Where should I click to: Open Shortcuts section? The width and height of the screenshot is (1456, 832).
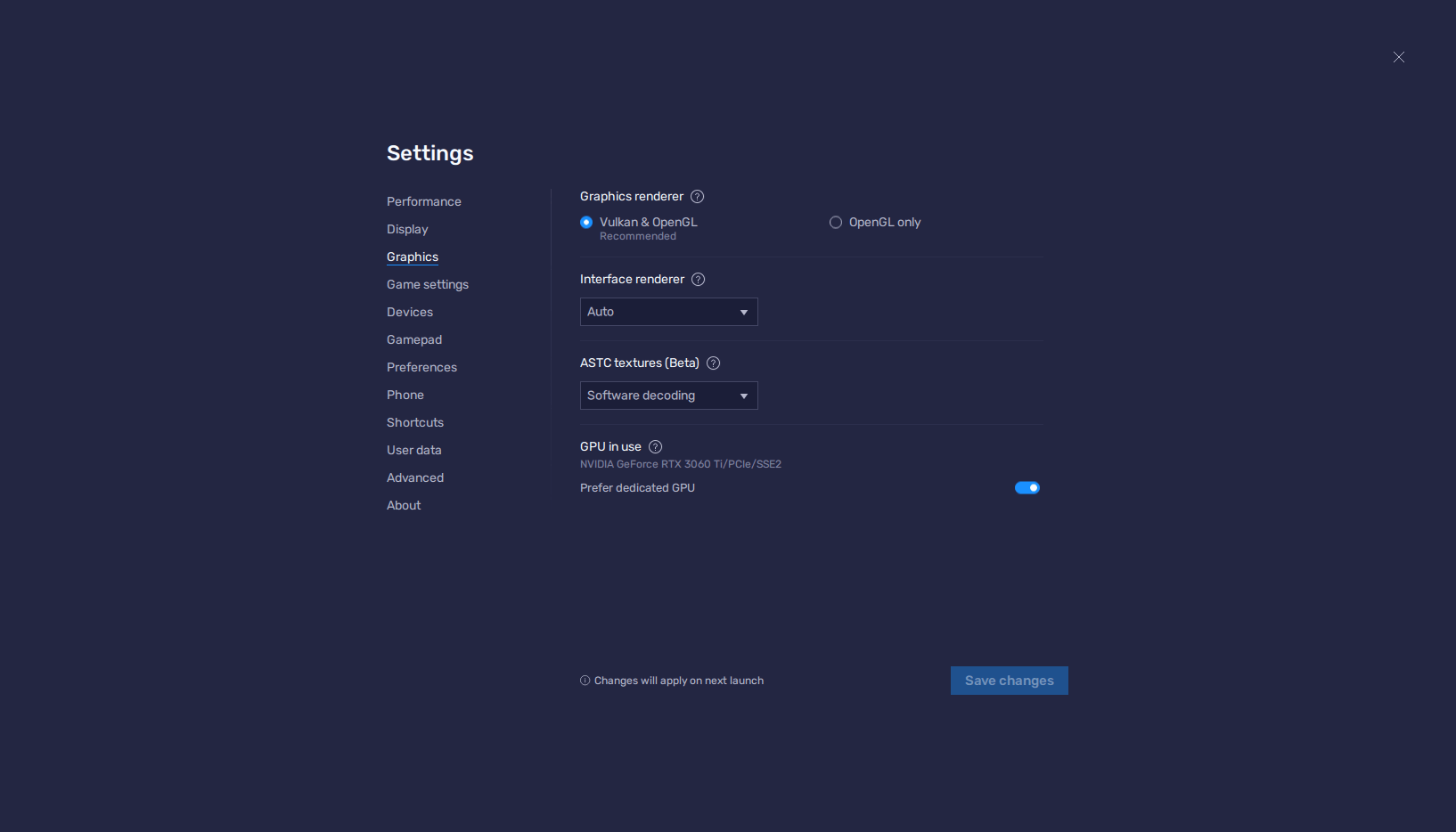click(415, 423)
